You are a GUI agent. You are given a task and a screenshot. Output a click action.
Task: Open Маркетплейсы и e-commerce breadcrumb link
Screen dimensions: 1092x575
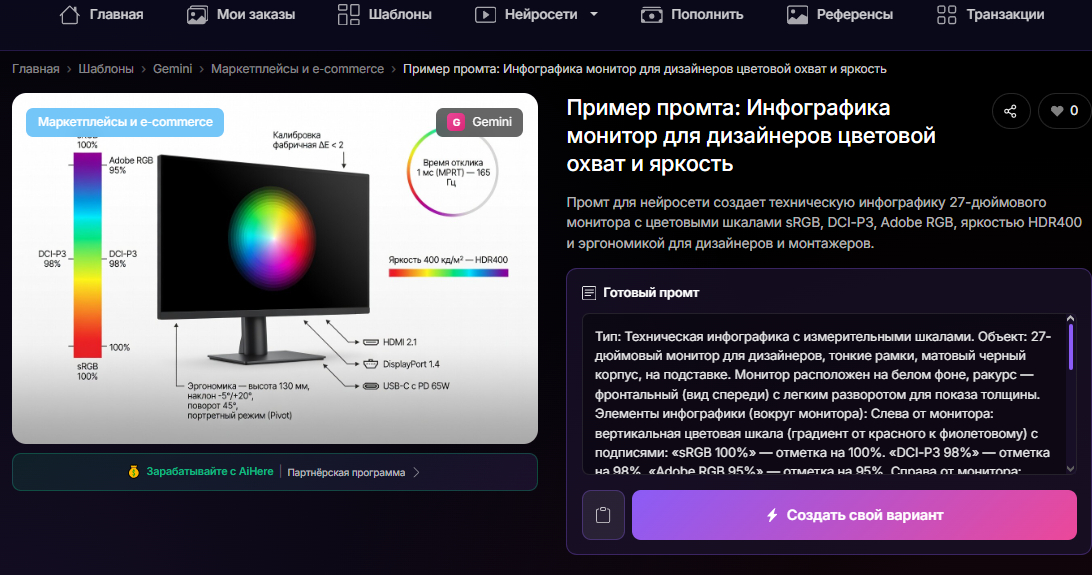(297, 69)
